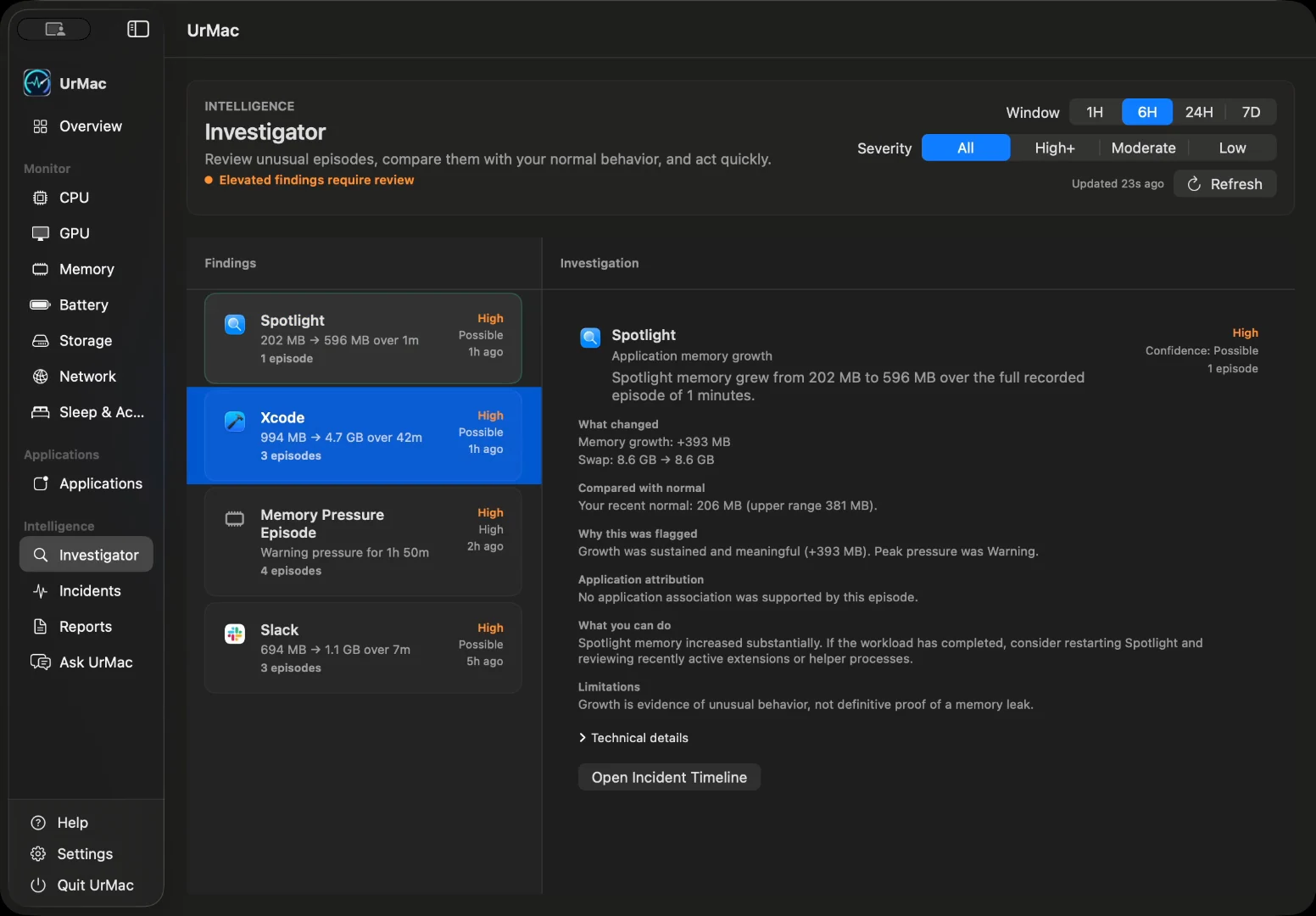This screenshot has height=916, width=1316.
Task: Select the GPU display icon
Action: pos(40,233)
